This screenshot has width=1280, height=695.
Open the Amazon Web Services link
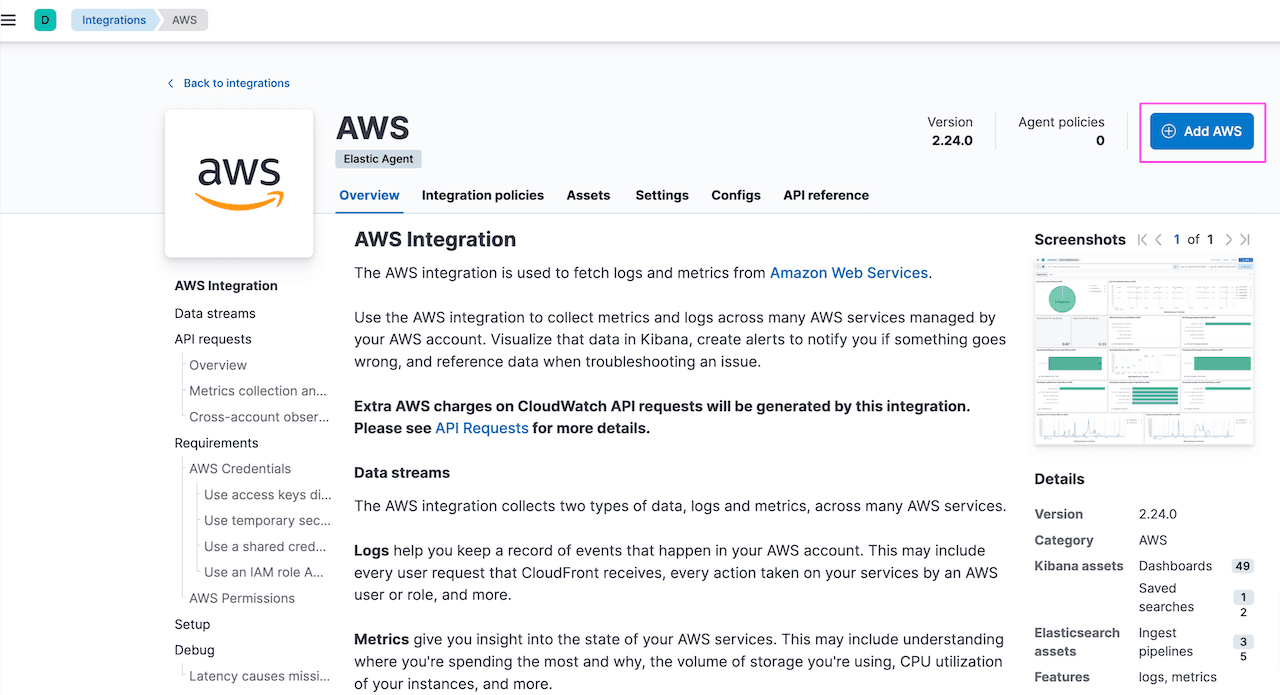(x=848, y=272)
